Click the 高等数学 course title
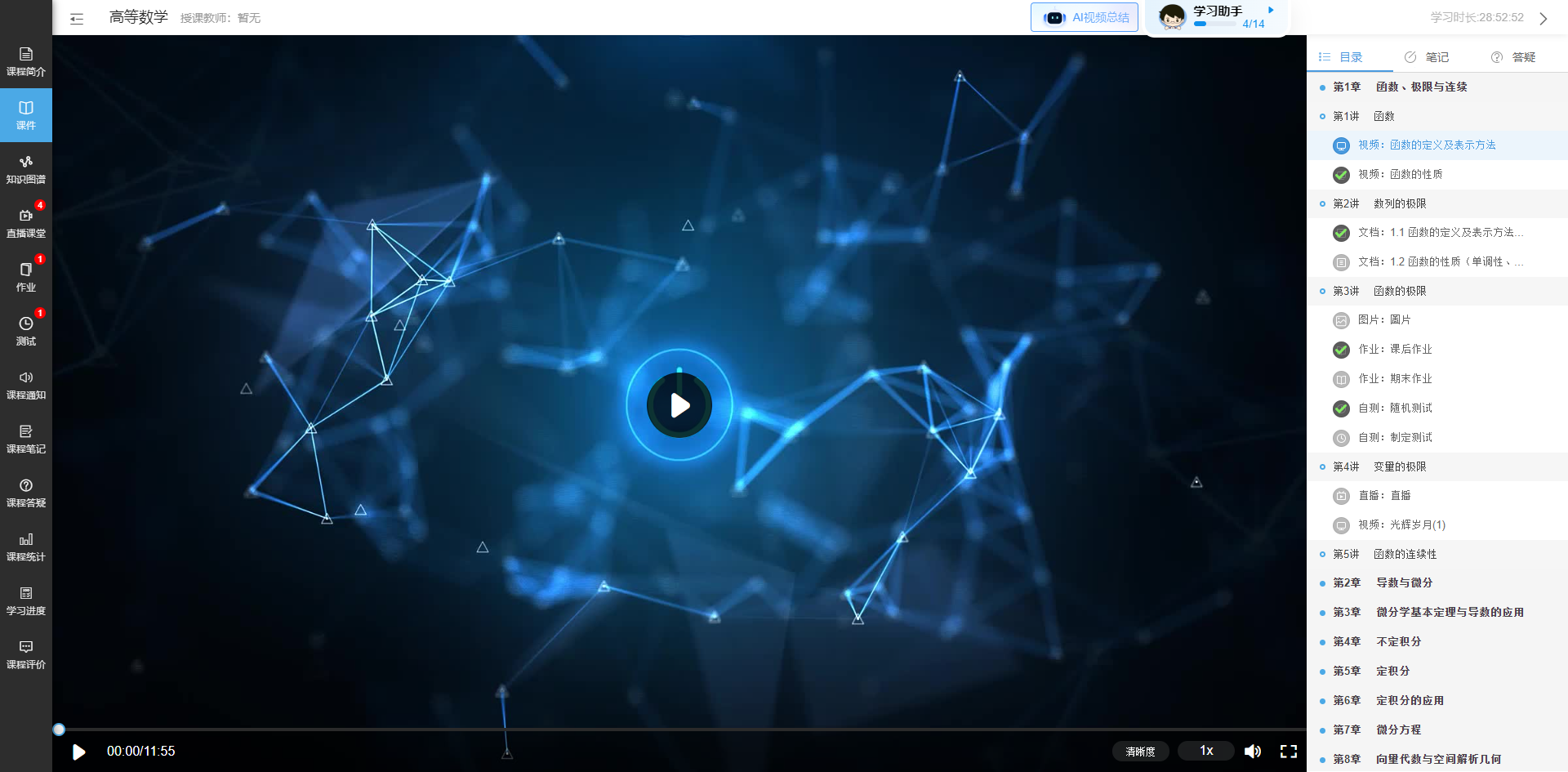This screenshot has width=1568, height=772. coord(138,17)
